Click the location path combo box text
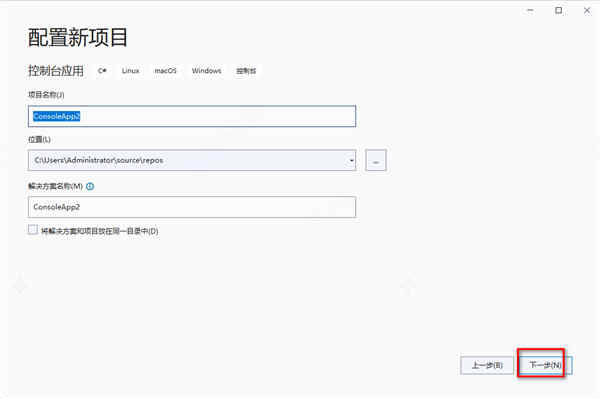 pos(99,160)
